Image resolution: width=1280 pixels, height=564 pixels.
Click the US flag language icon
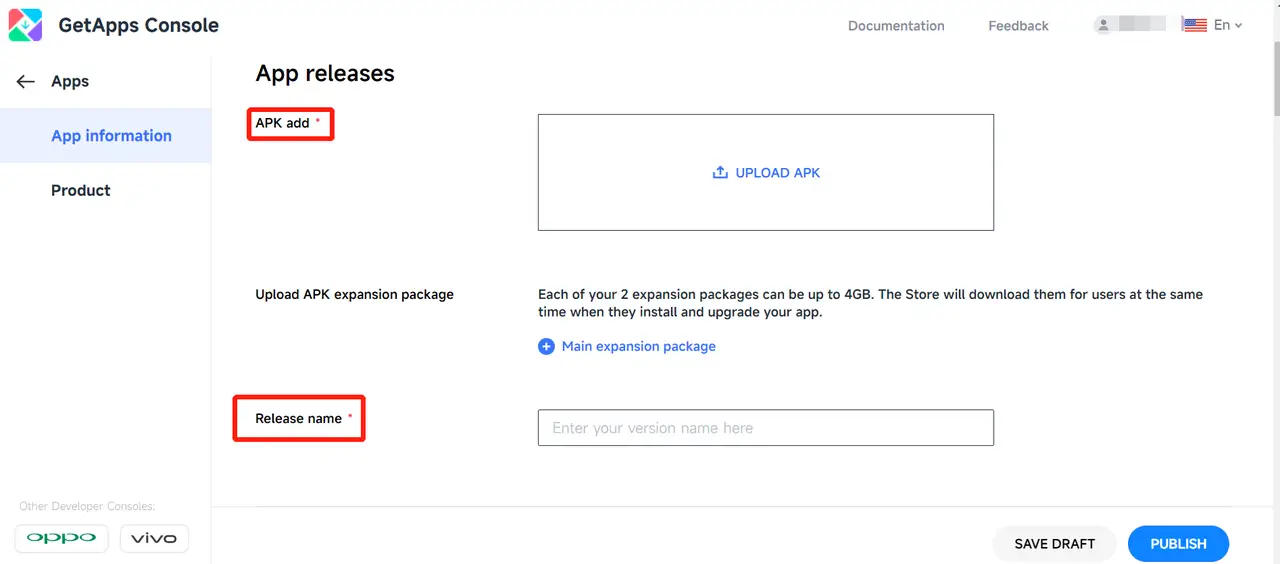pyautogui.click(x=1194, y=25)
